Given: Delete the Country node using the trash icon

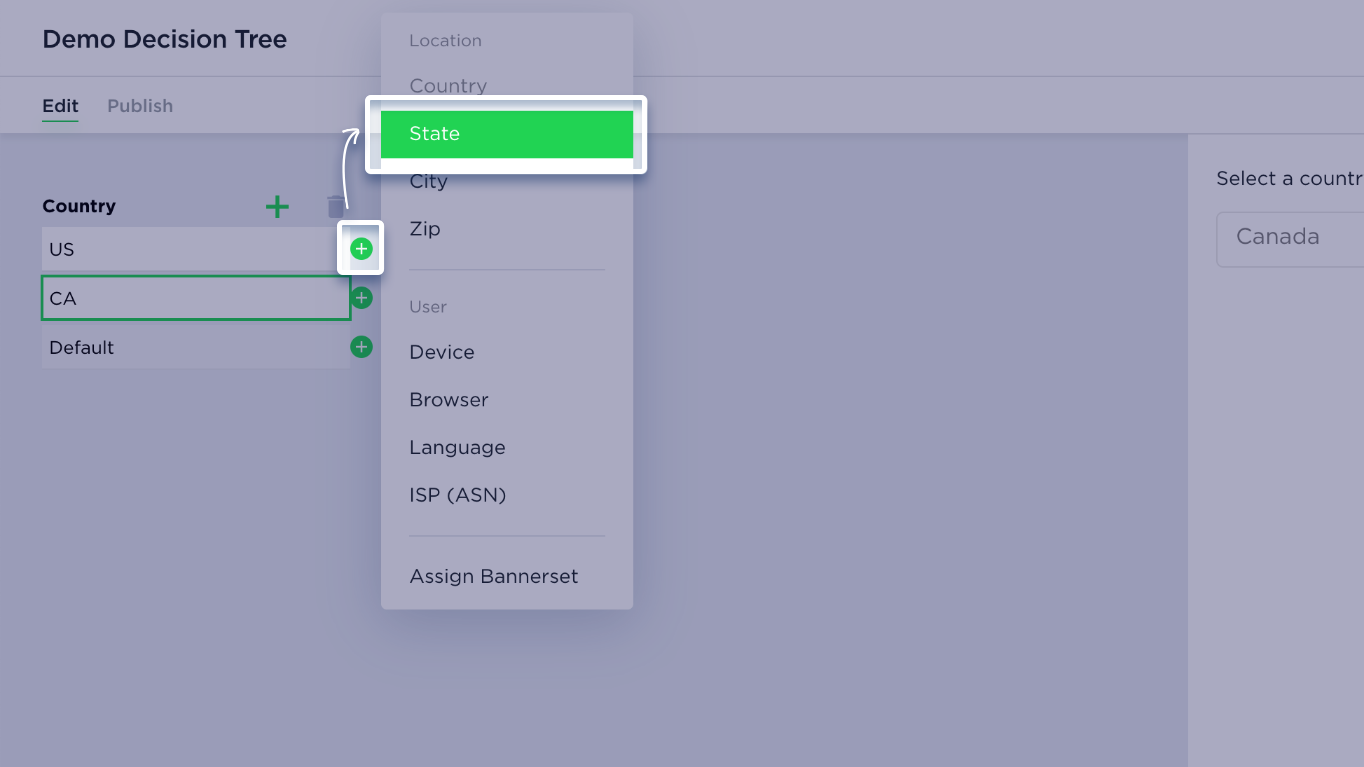Looking at the screenshot, I should (336, 207).
